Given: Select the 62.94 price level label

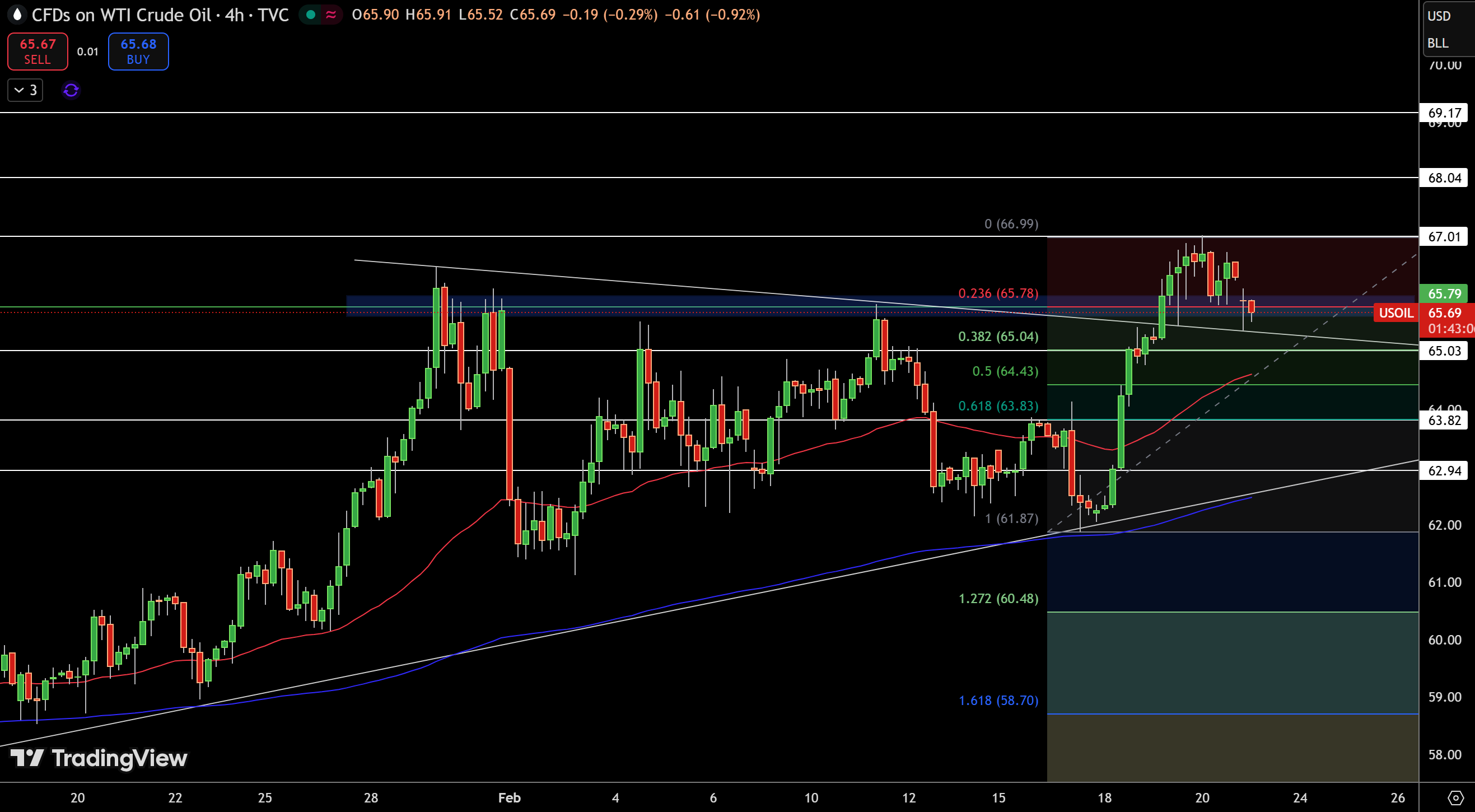Looking at the screenshot, I should coord(1444,472).
